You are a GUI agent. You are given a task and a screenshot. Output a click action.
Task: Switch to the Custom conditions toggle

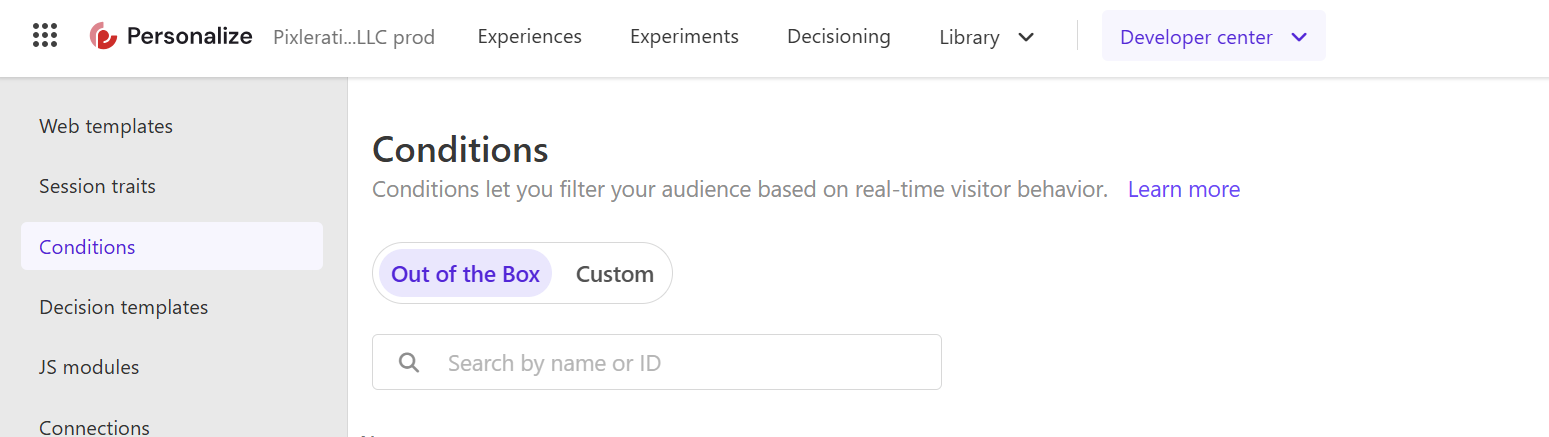point(614,274)
